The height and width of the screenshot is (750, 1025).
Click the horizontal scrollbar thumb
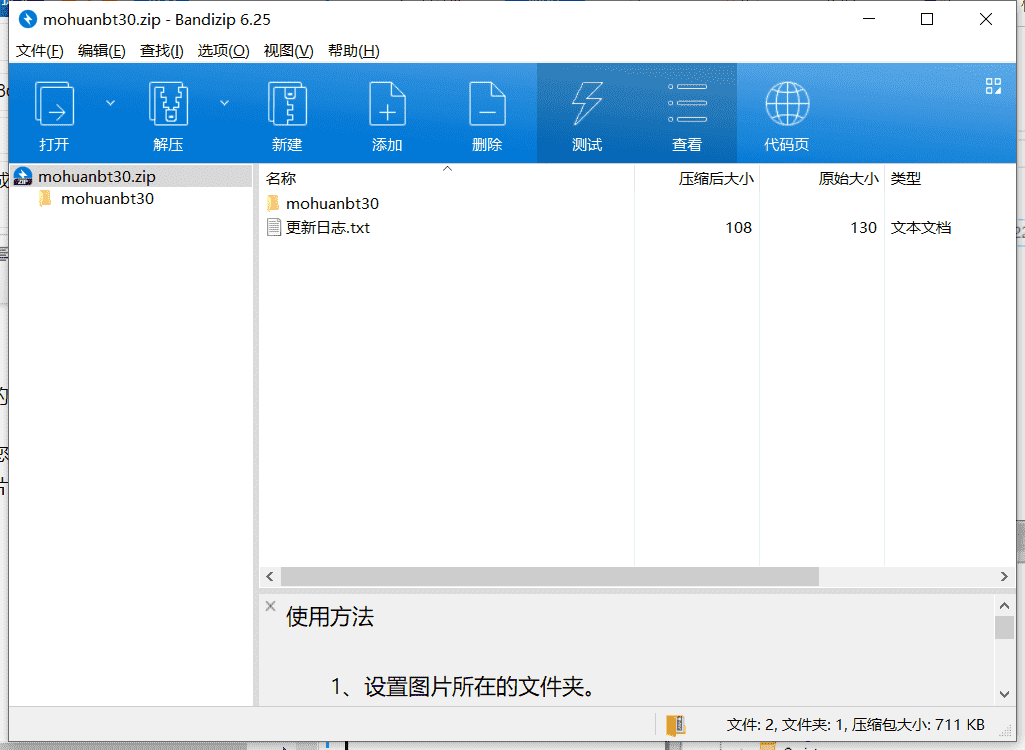(x=550, y=577)
